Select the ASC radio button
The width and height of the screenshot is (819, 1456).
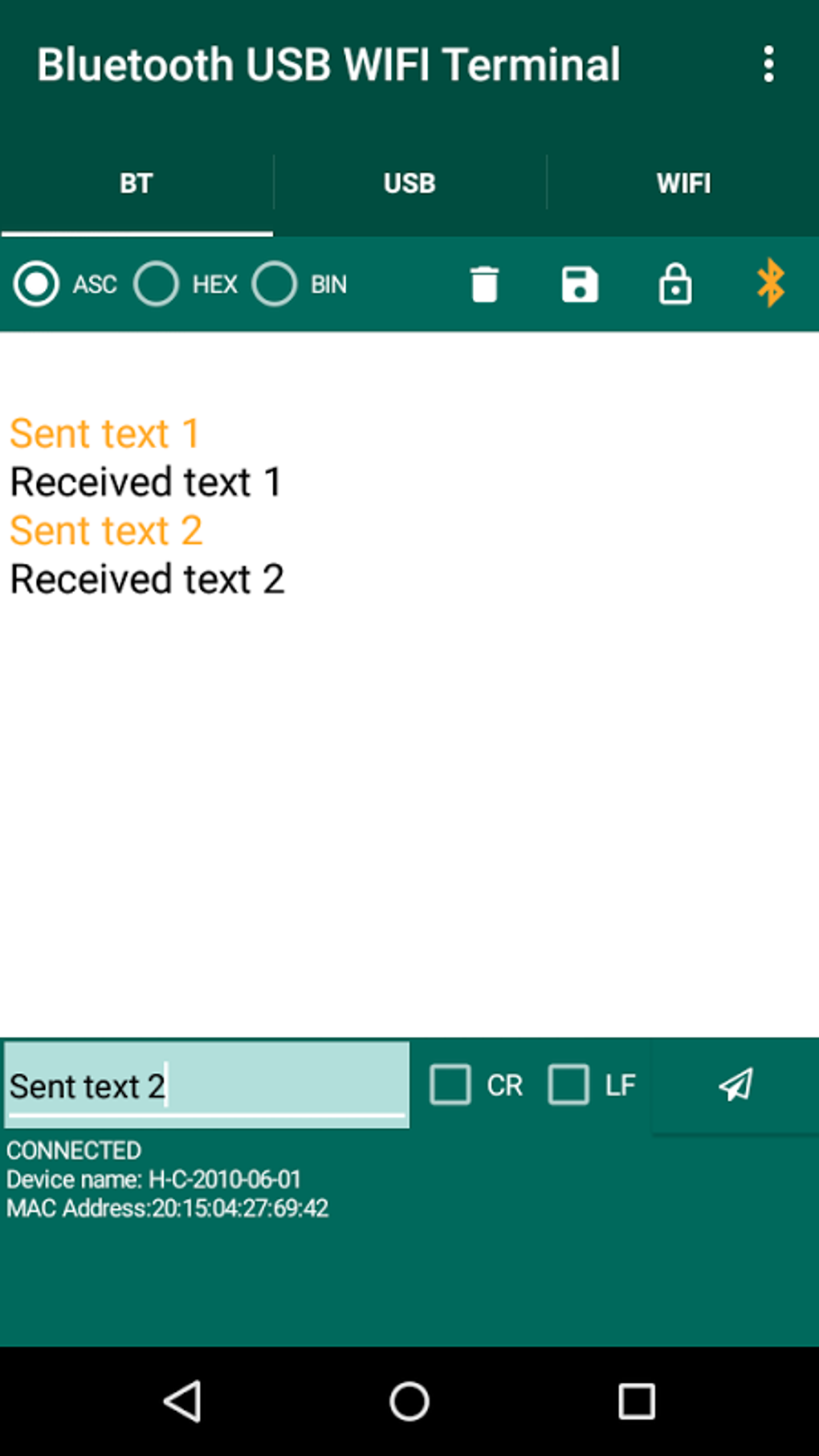click(36, 284)
